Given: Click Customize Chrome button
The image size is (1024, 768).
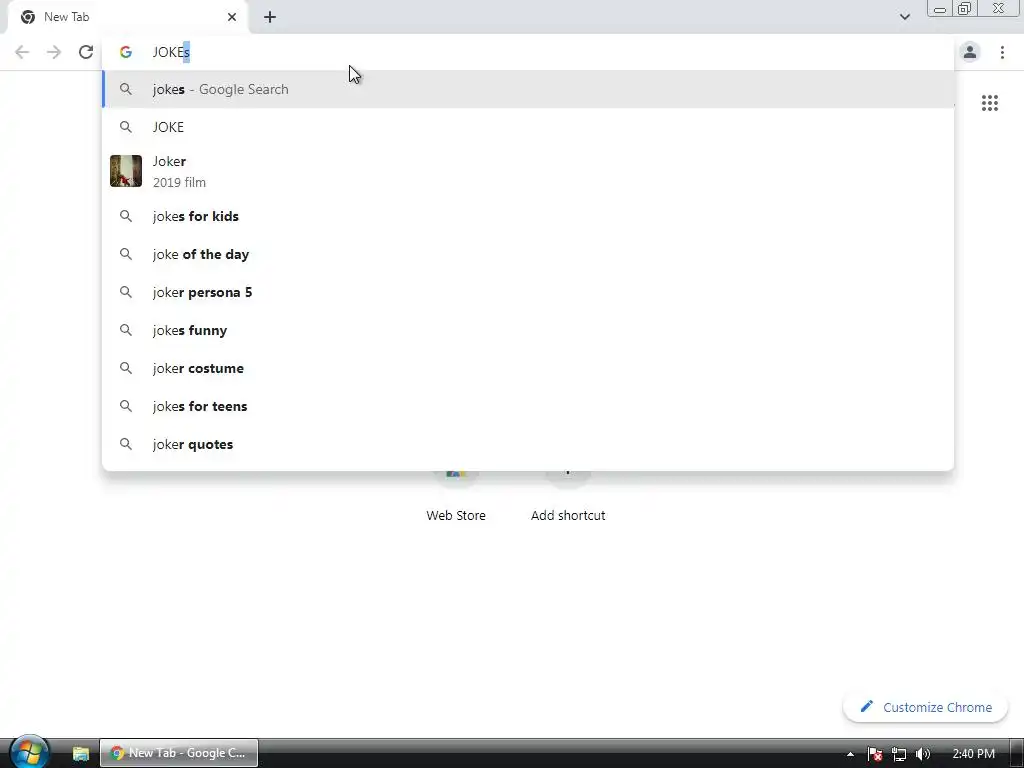Looking at the screenshot, I should point(925,707).
